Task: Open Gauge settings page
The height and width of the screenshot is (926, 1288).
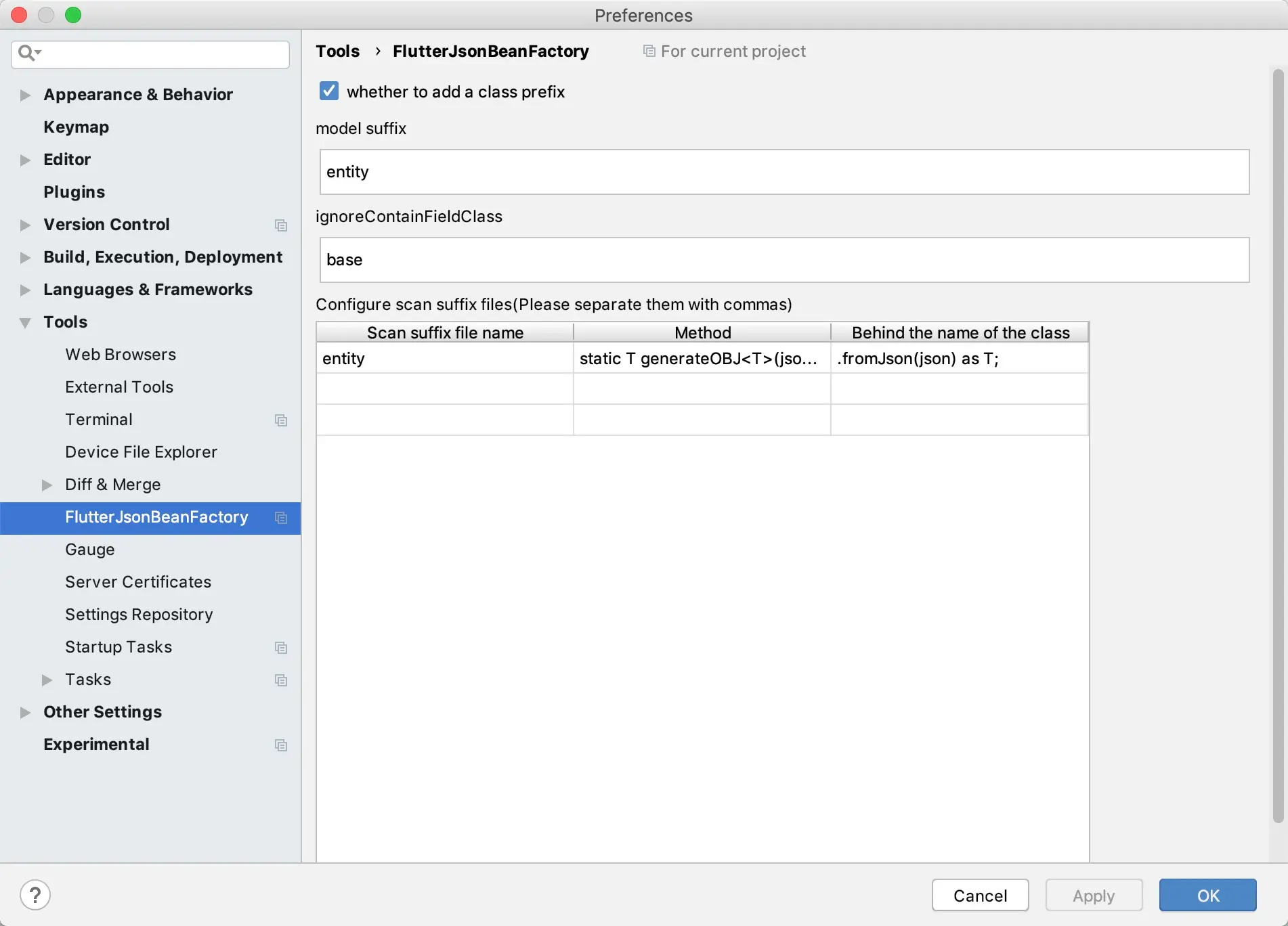Action: pos(89,550)
